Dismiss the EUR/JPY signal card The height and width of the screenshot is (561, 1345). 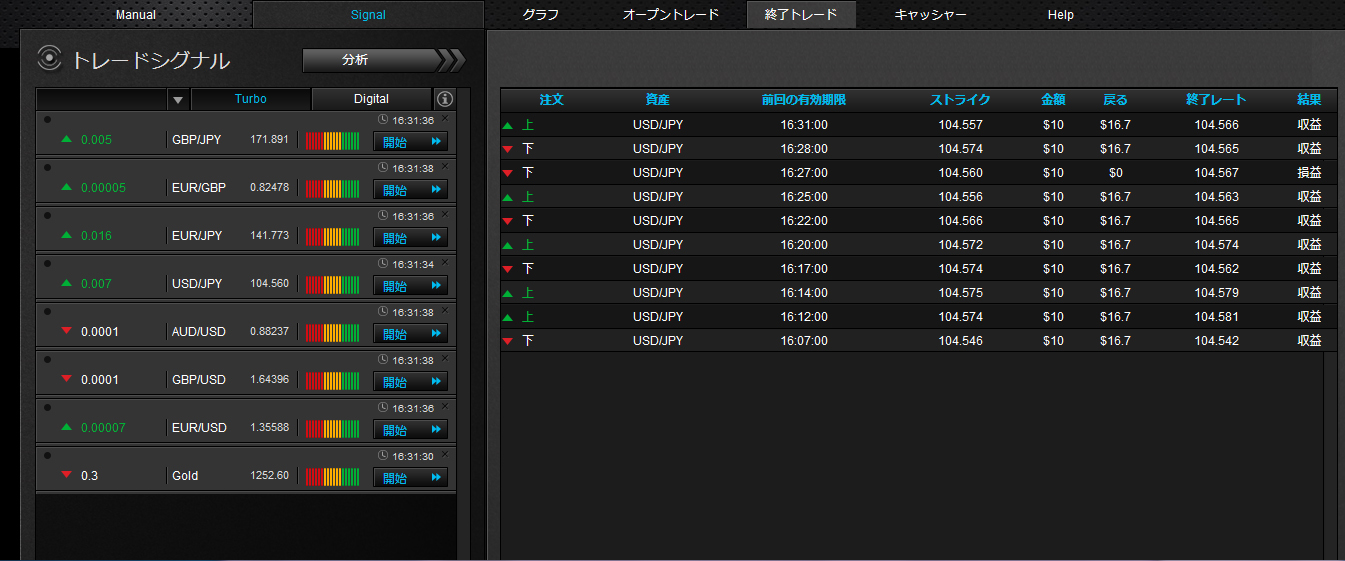[x=445, y=214]
